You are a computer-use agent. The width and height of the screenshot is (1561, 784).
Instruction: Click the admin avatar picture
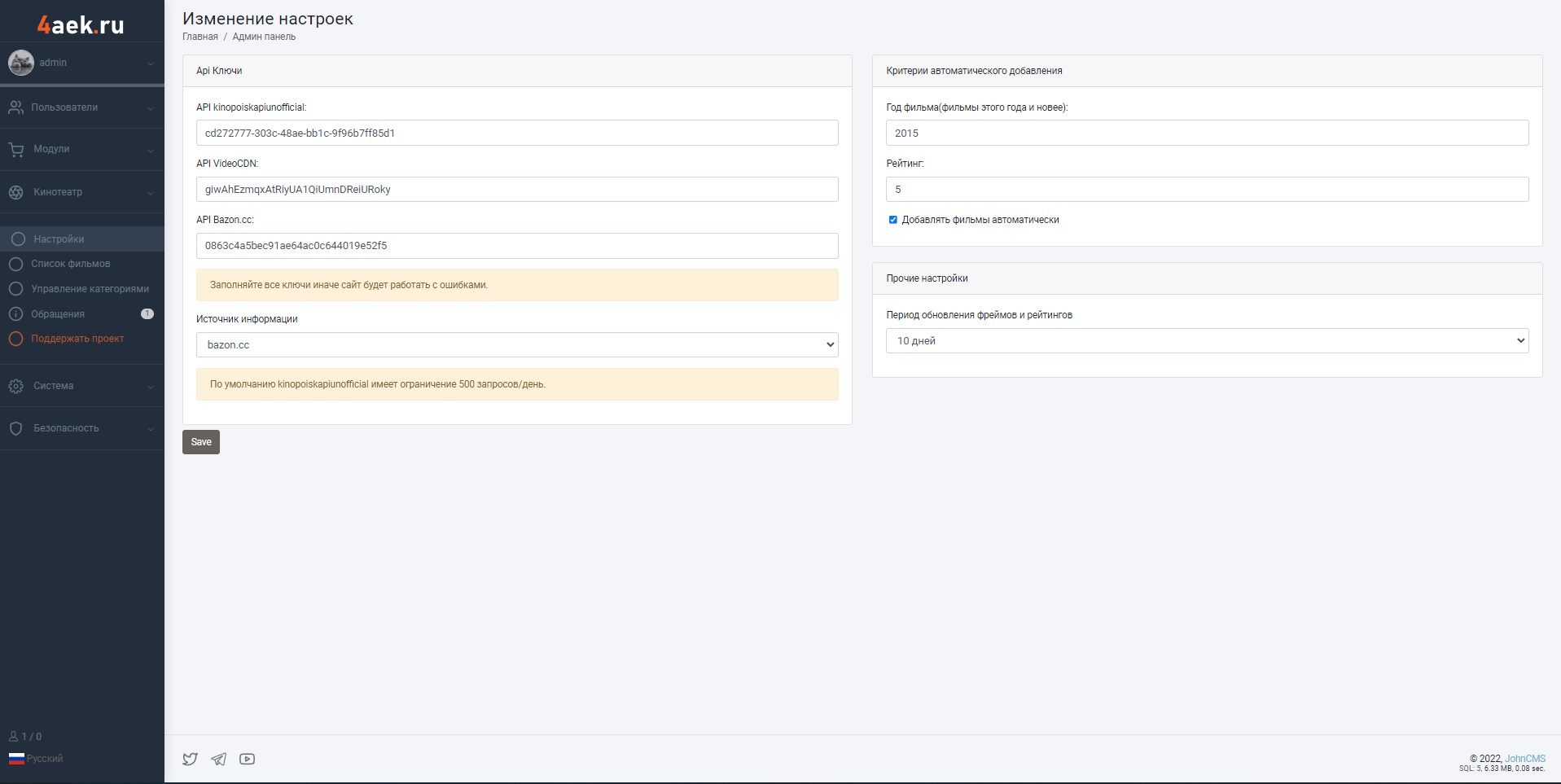tap(21, 63)
